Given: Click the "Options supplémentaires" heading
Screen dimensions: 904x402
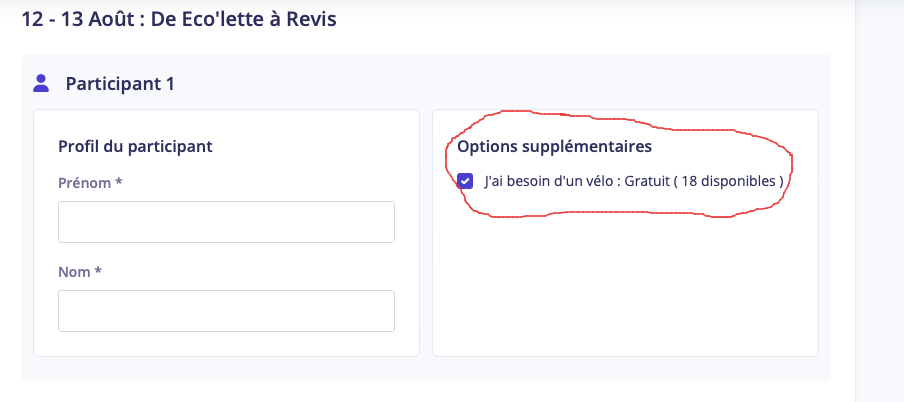Looking at the screenshot, I should coord(555,146).
